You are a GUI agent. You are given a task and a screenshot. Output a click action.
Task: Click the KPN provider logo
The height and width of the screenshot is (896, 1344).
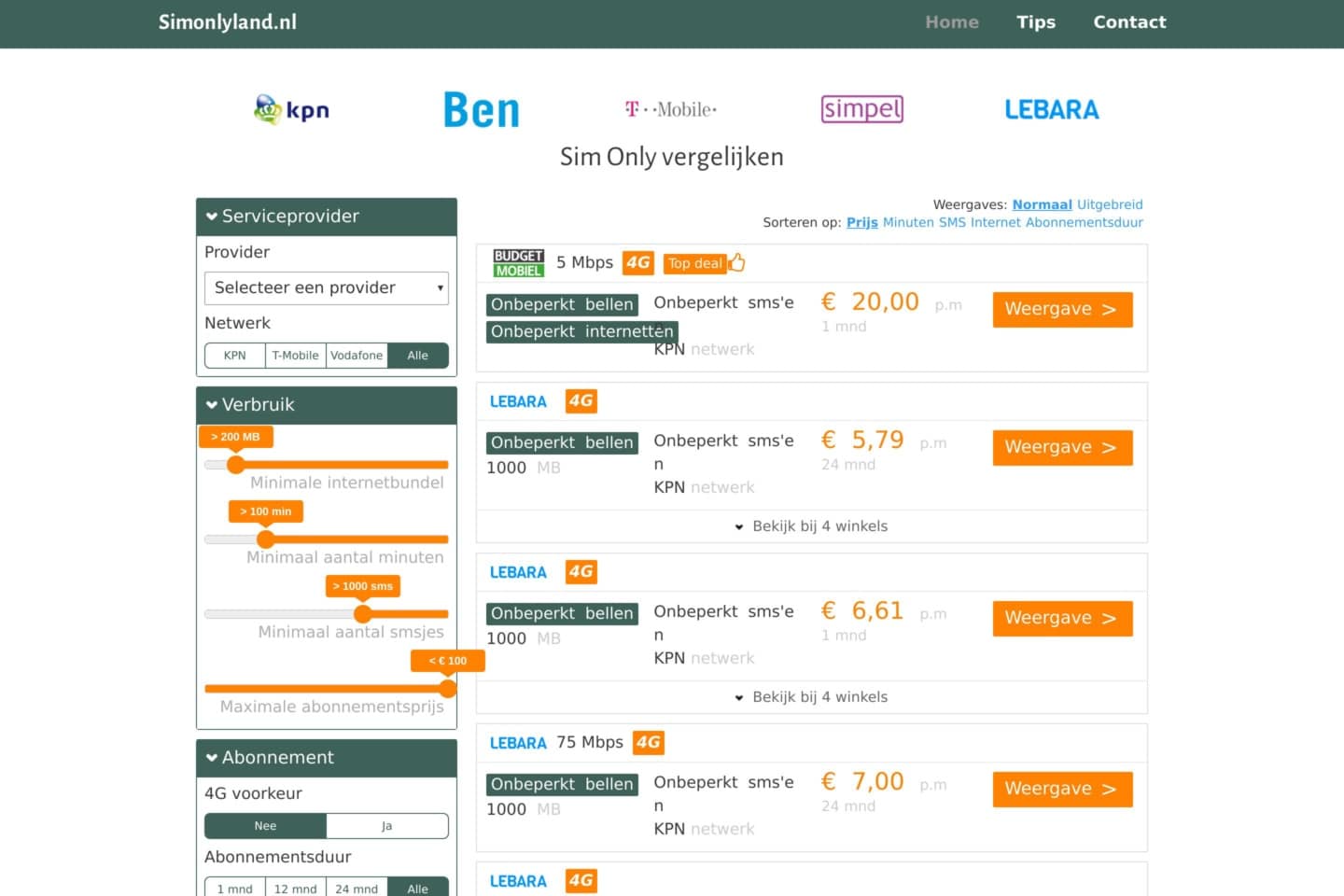coord(291,110)
